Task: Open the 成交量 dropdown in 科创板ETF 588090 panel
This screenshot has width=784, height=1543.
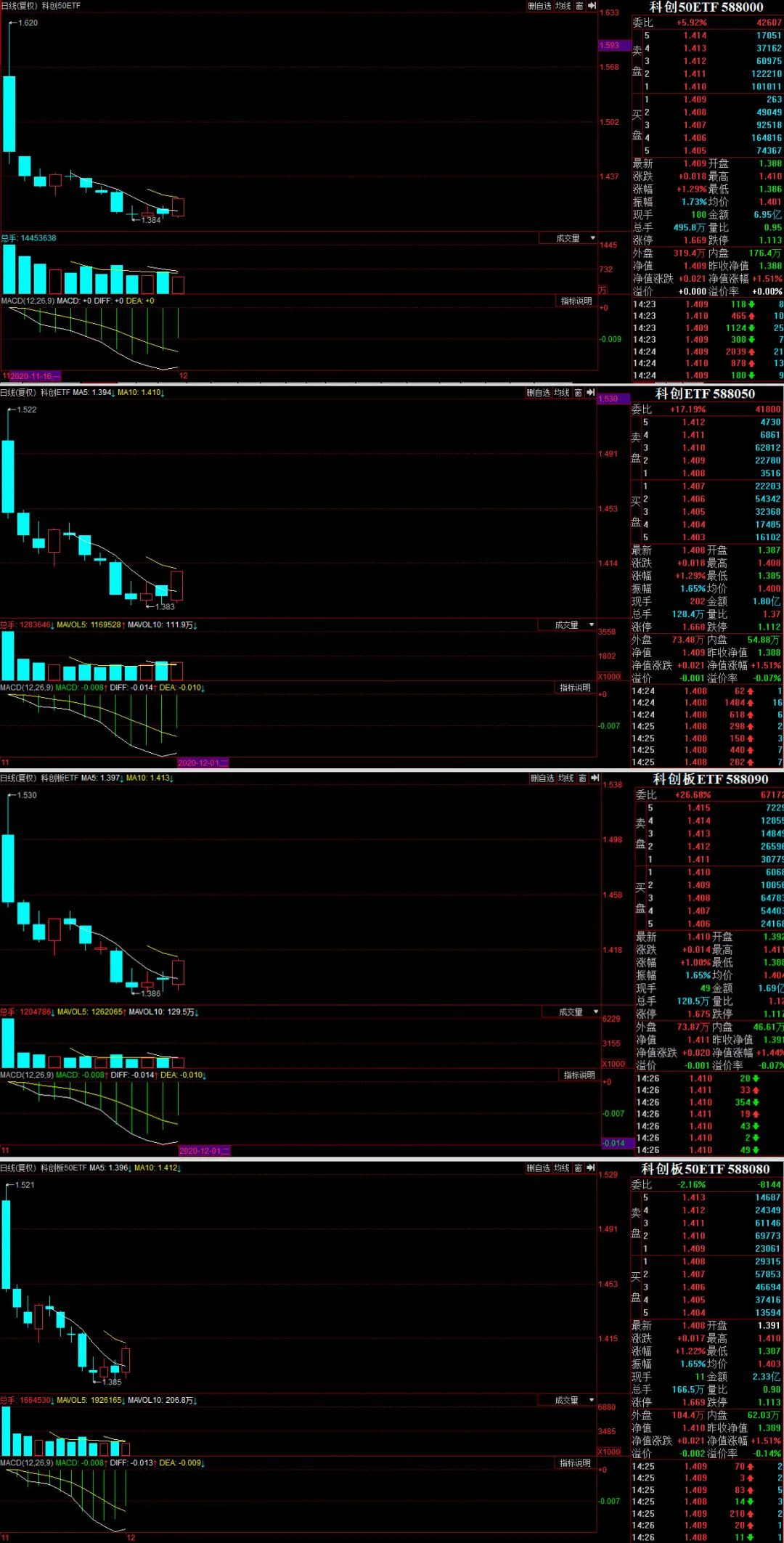Action: [x=571, y=1012]
